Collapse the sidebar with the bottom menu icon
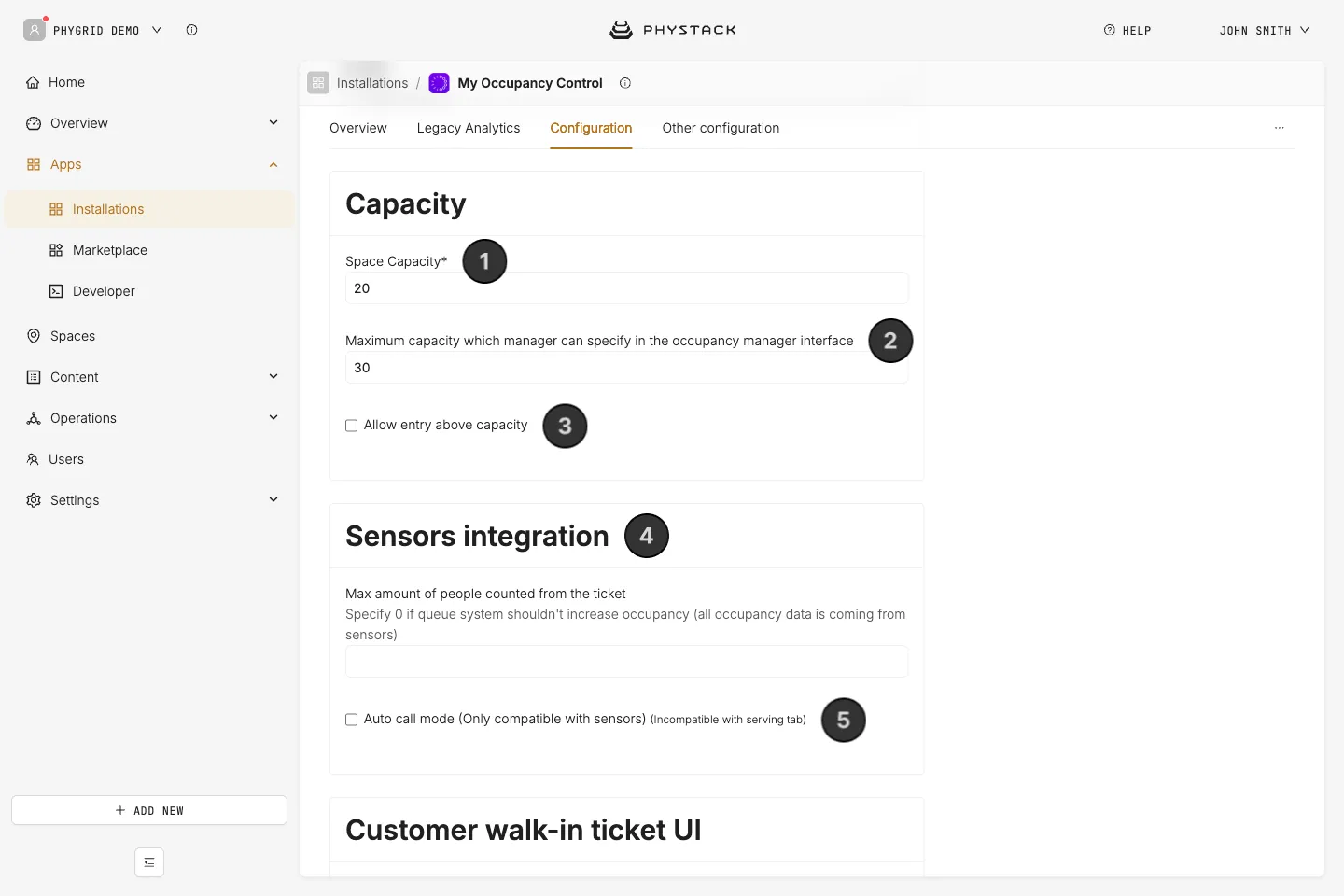 click(149, 862)
